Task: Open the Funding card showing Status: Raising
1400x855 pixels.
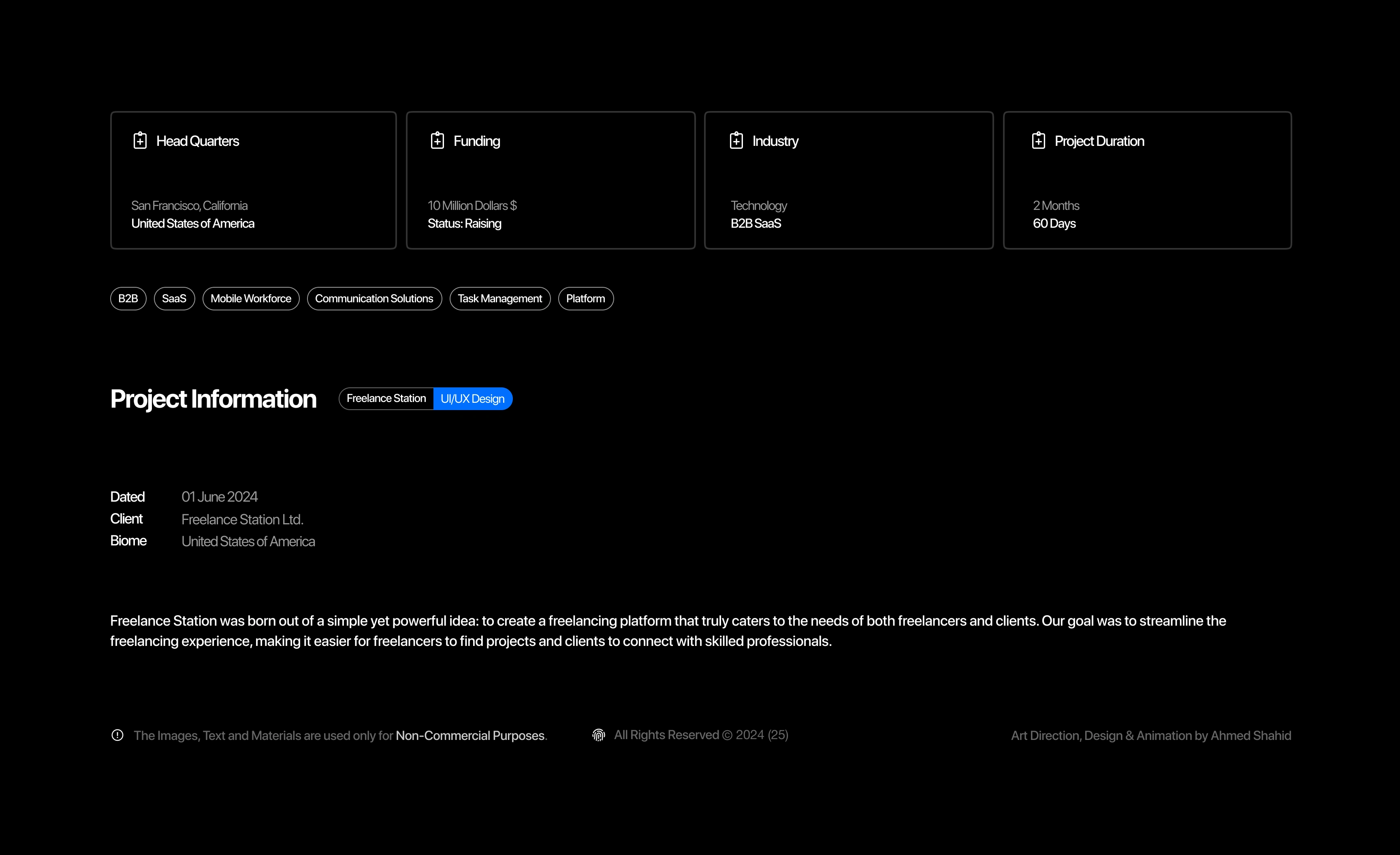Action: (x=550, y=180)
